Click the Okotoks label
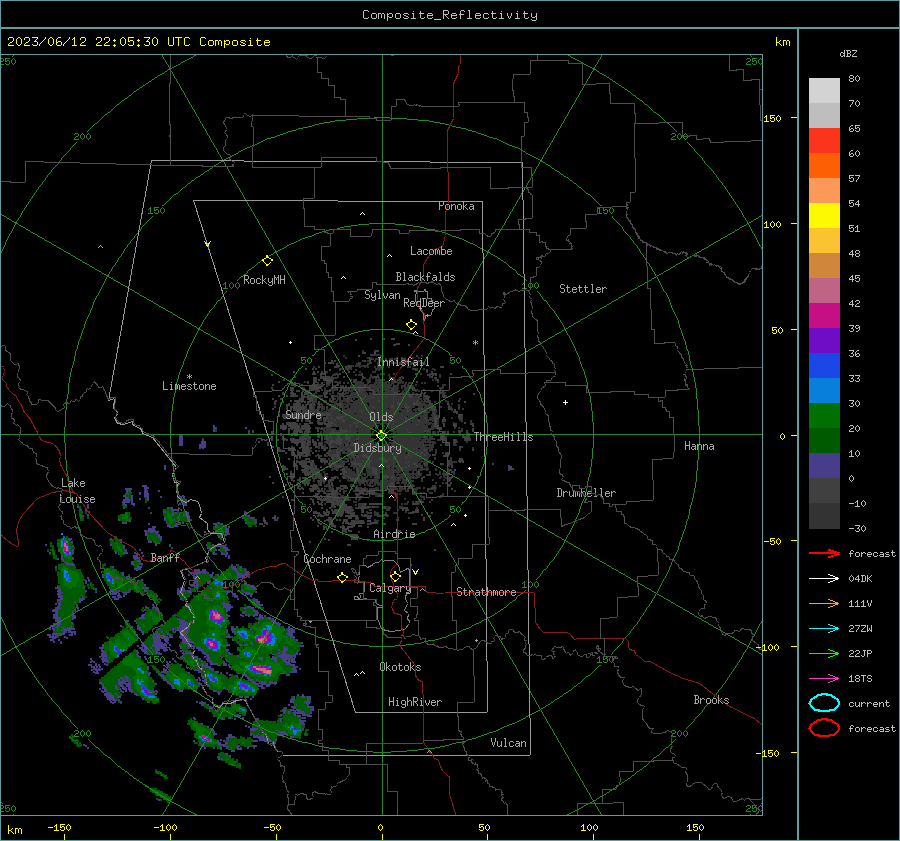The height and width of the screenshot is (841, 900). pos(400,667)
